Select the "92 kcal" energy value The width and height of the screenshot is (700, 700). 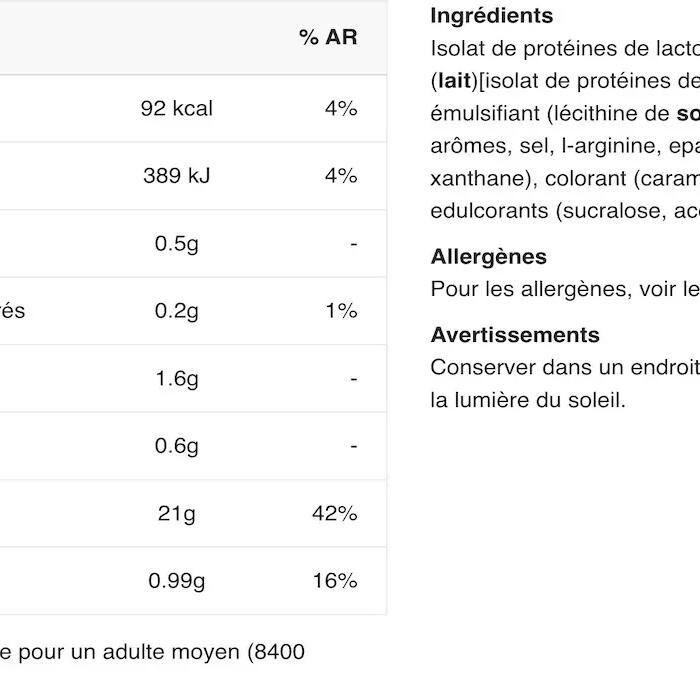177,108
